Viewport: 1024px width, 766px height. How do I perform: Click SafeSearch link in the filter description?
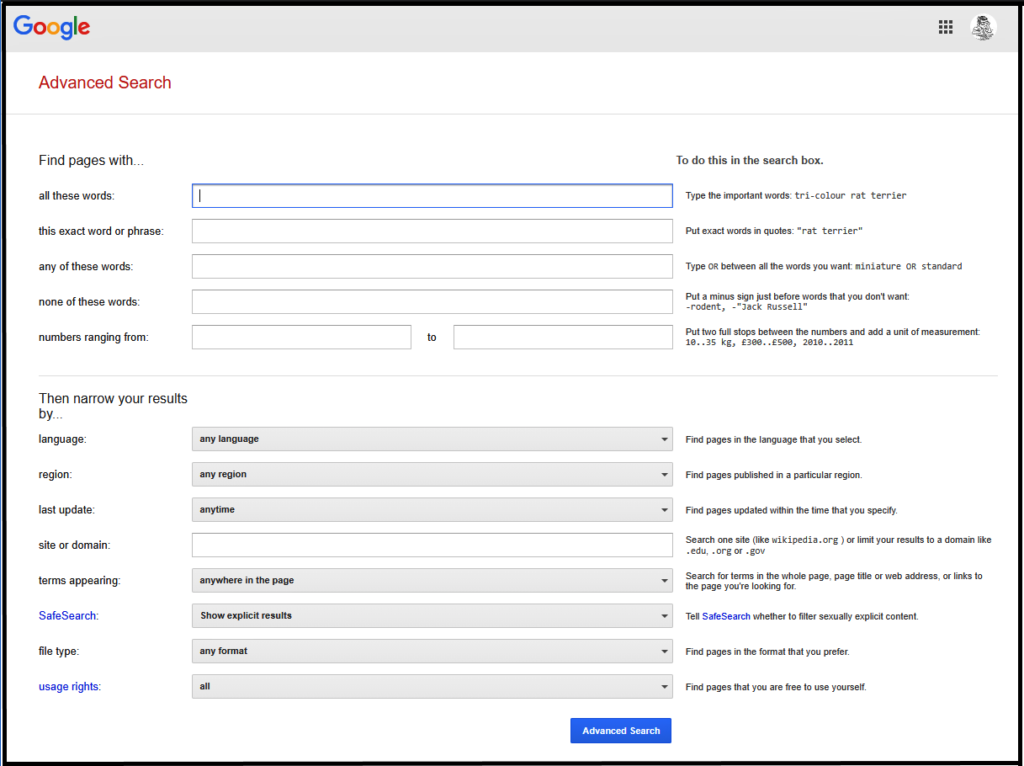(x=726, y=616)
